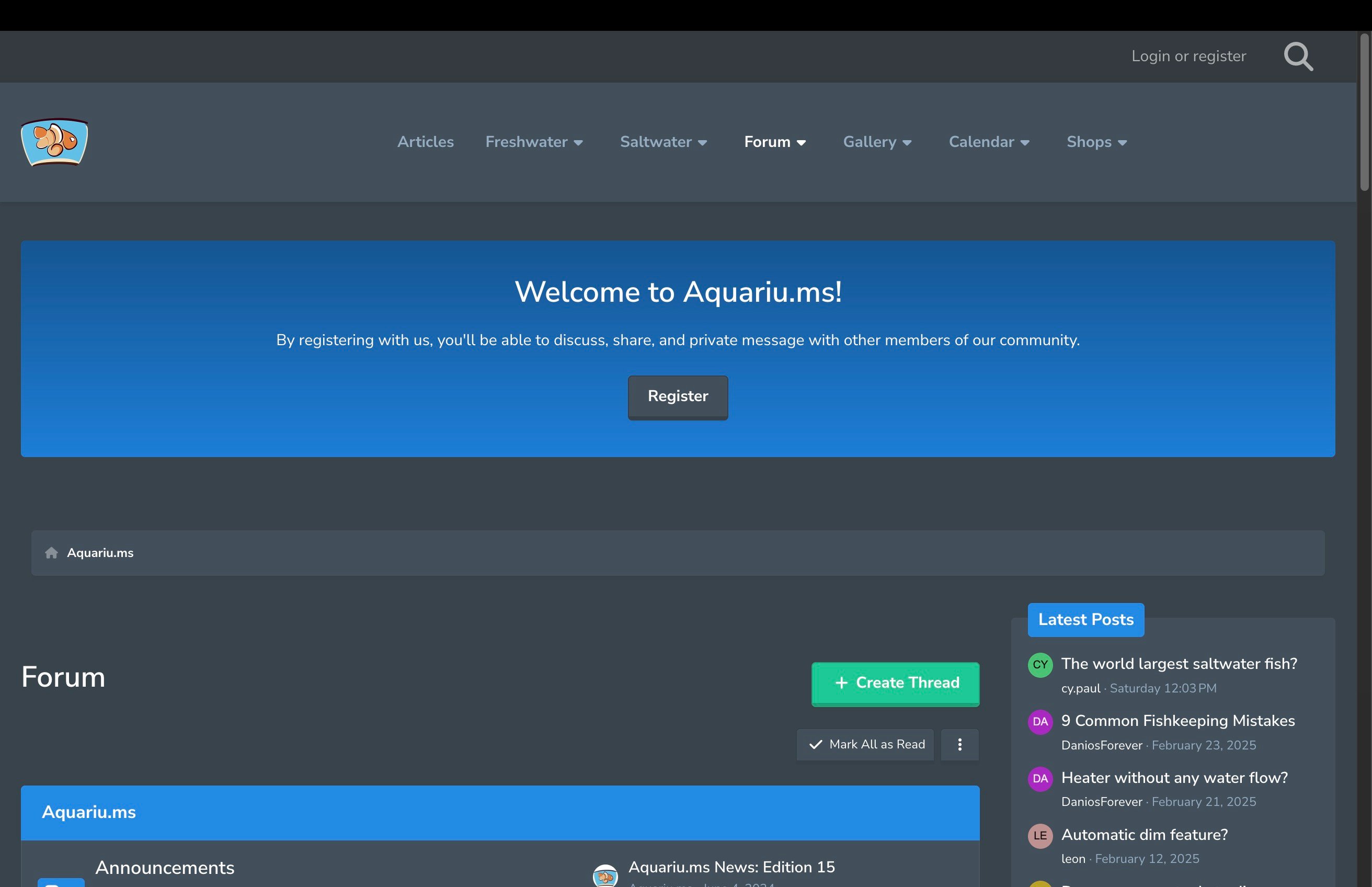Open the three-dot more options menu
Screen dimensions: 1372x887
pyautogui.click(x=959, y=744)
